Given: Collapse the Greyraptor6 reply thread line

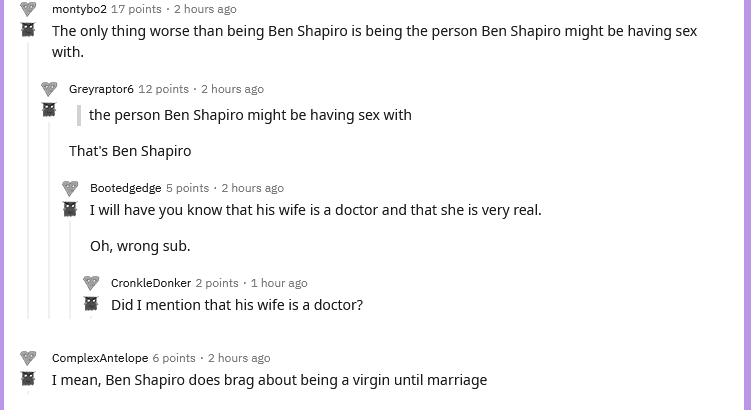Looking at the screenshot, I should (x=49, y=220).
